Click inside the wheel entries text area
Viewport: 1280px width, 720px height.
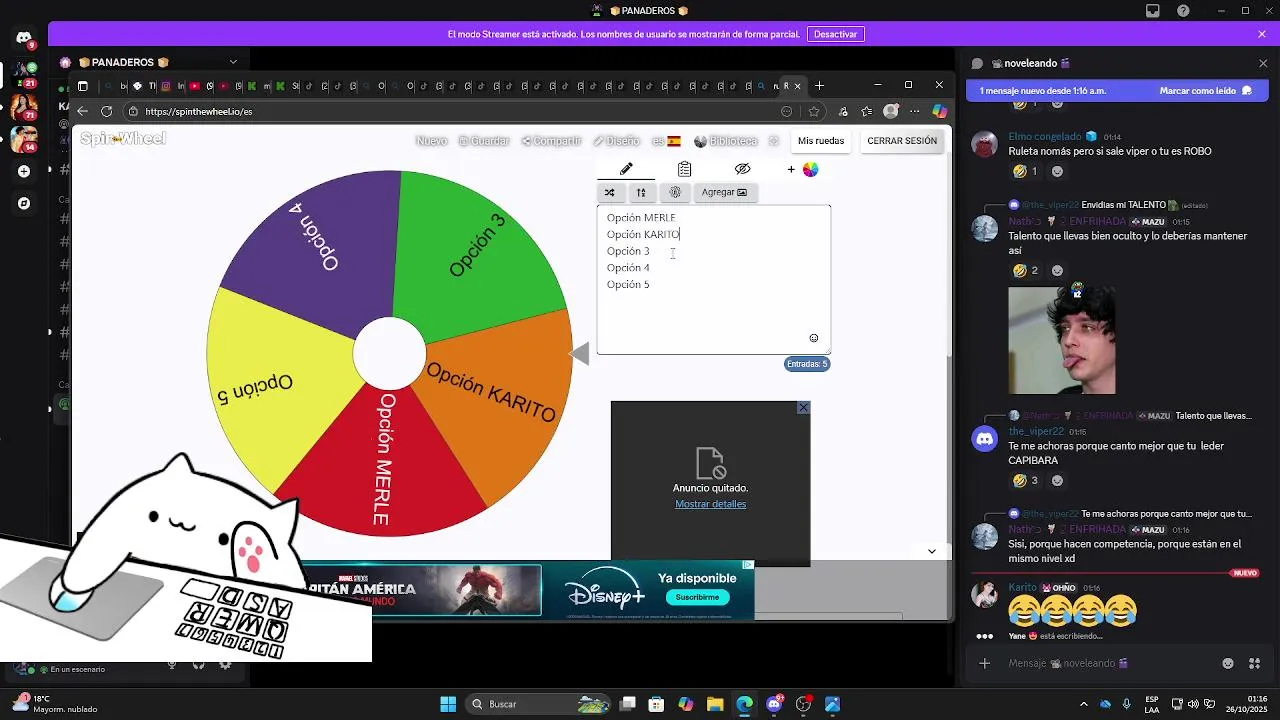pyautogui.click(x=714, y=280)
